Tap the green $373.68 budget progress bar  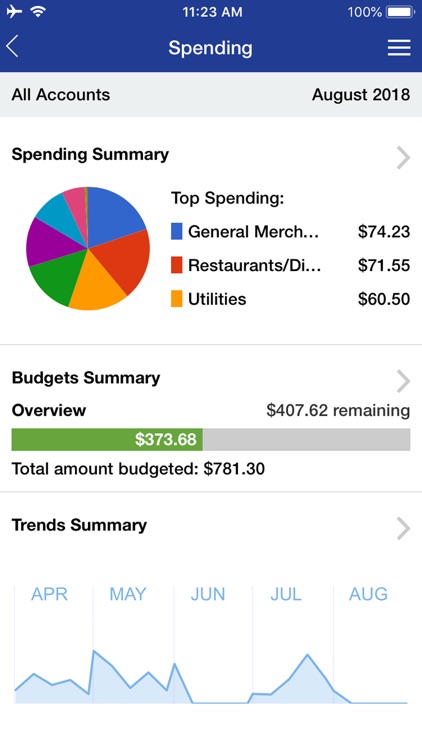click(x=107, y=439)
